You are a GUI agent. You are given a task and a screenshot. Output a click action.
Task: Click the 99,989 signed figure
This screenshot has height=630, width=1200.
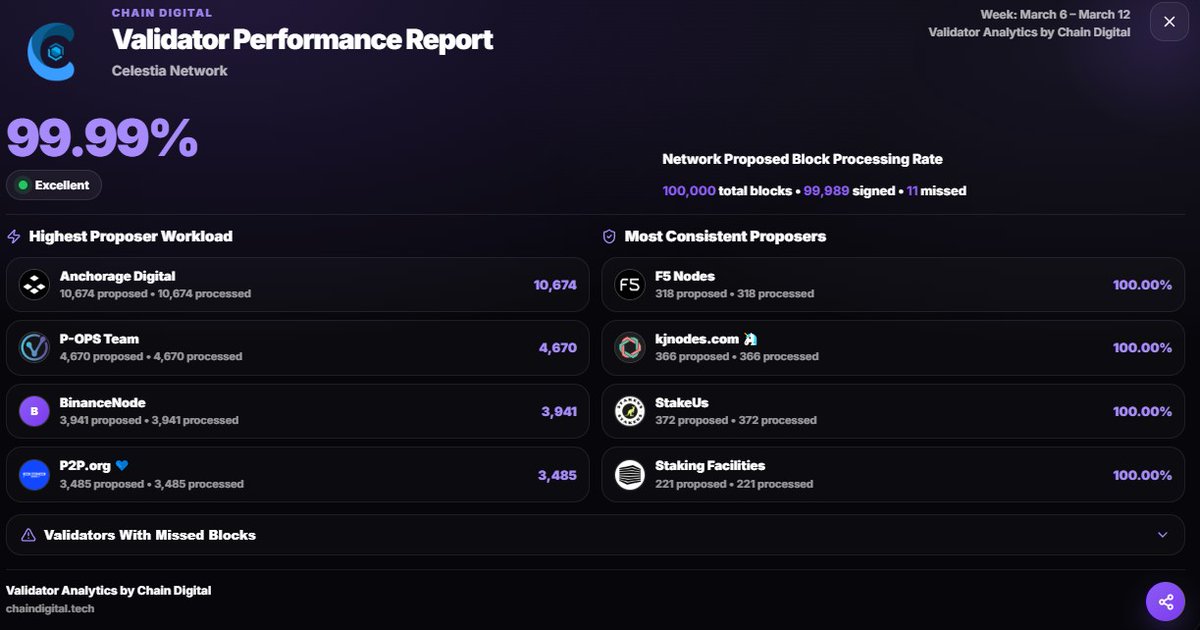click(x=849, y=190)
